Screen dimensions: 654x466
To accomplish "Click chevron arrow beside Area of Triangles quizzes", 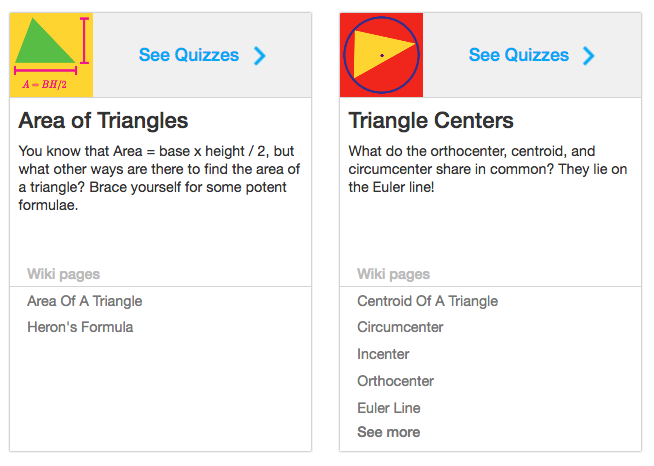I will (259, 56).
